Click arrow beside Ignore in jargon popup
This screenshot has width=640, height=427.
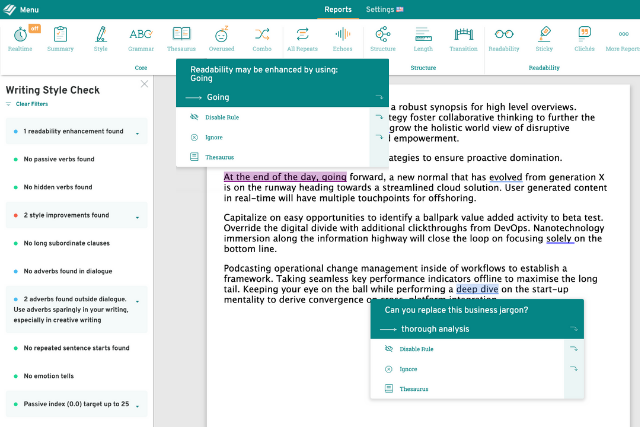(574, 369)
